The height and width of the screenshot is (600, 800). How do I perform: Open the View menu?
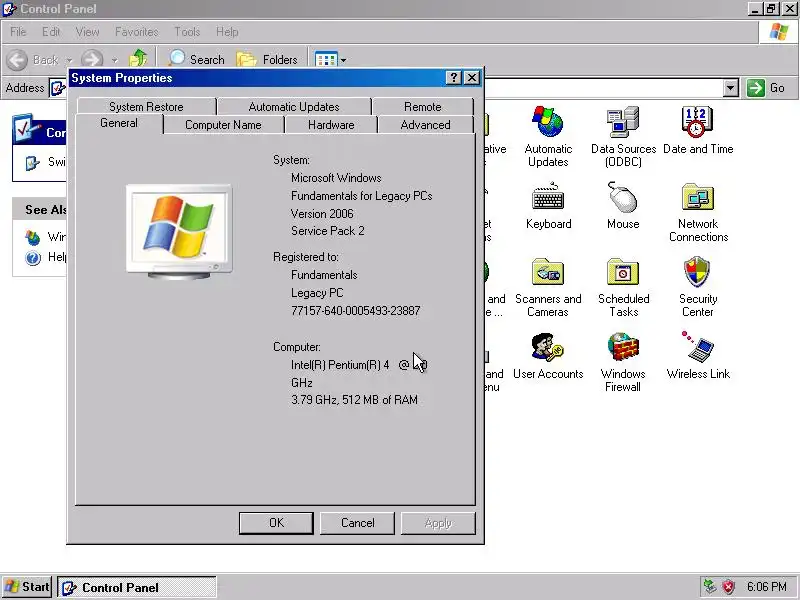pyautogui.click(x=87, y=32)
